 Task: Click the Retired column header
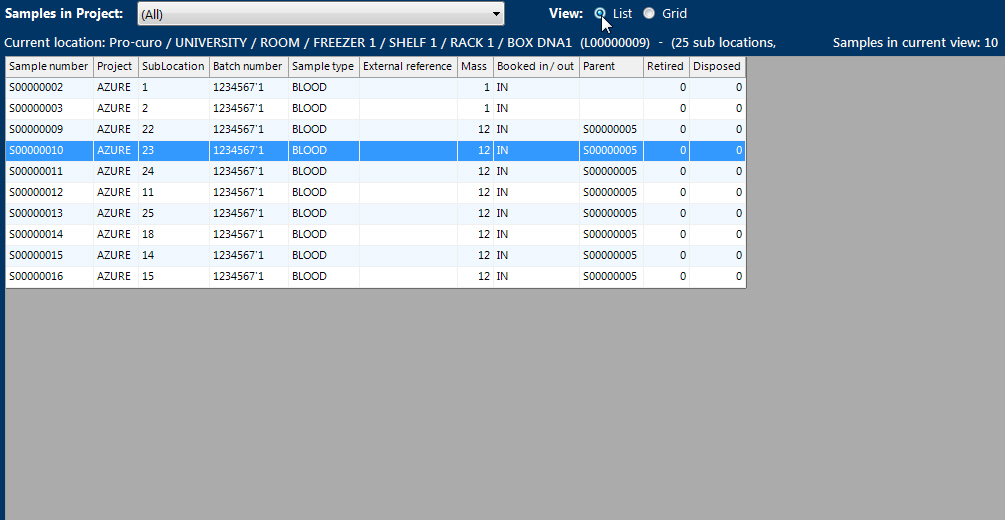point(666,67)
